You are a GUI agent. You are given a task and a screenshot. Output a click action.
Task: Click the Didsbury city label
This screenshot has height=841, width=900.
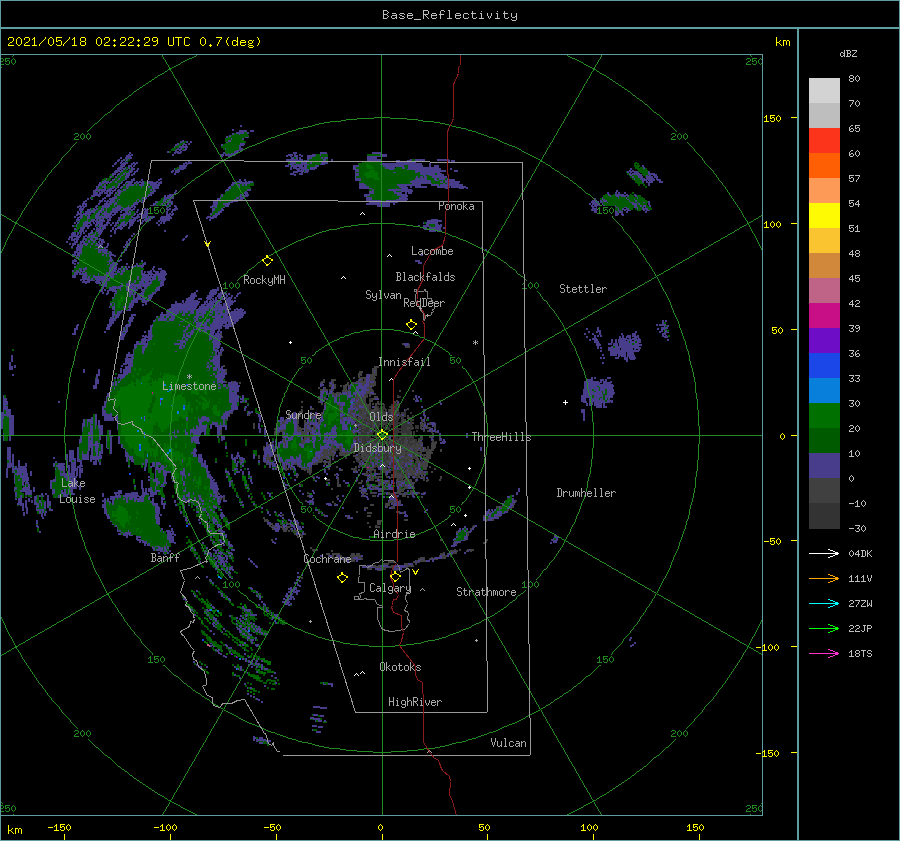(x=378, y=448)
